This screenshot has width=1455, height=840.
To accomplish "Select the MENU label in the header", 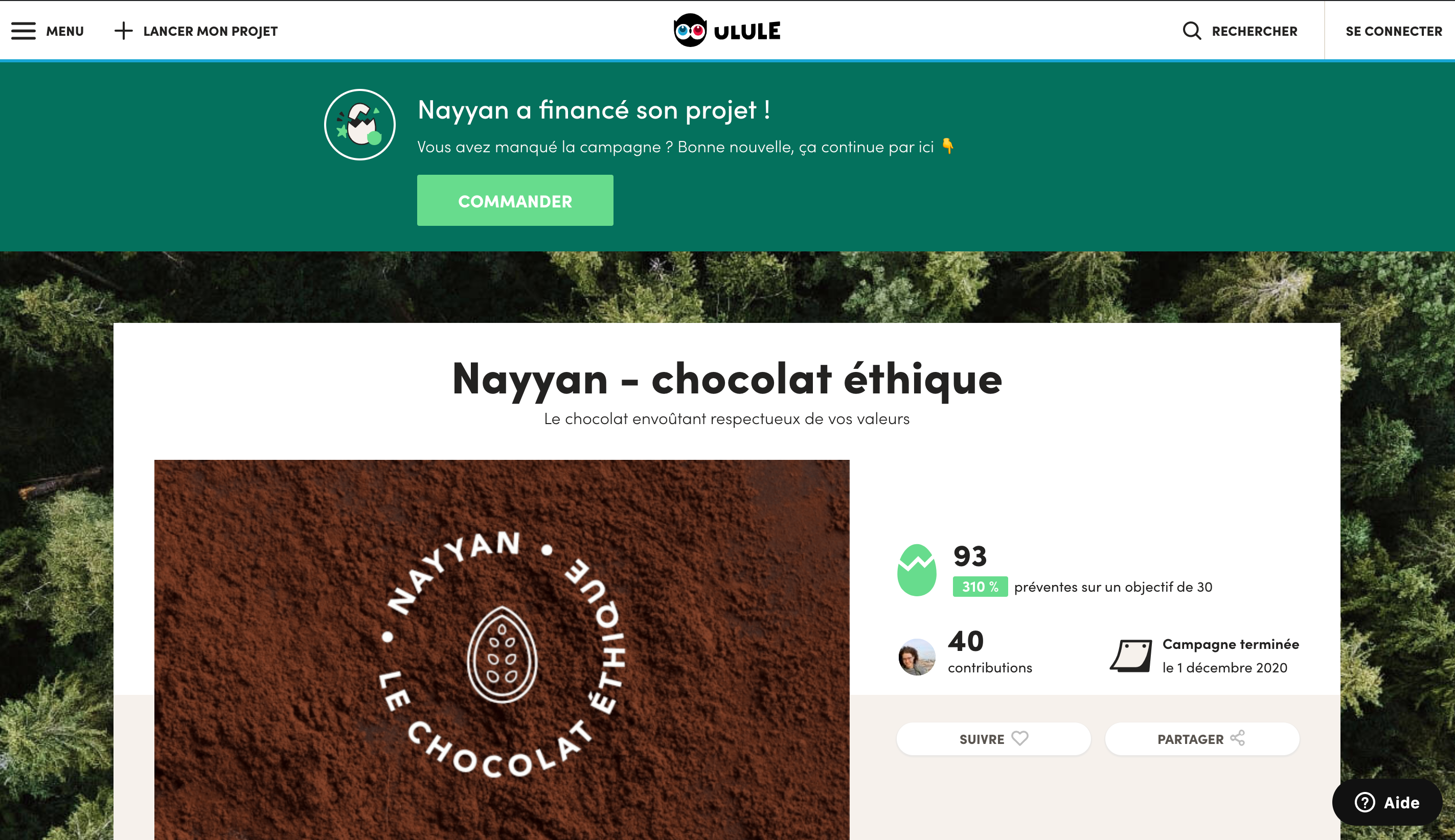I will tap(64, 31).
